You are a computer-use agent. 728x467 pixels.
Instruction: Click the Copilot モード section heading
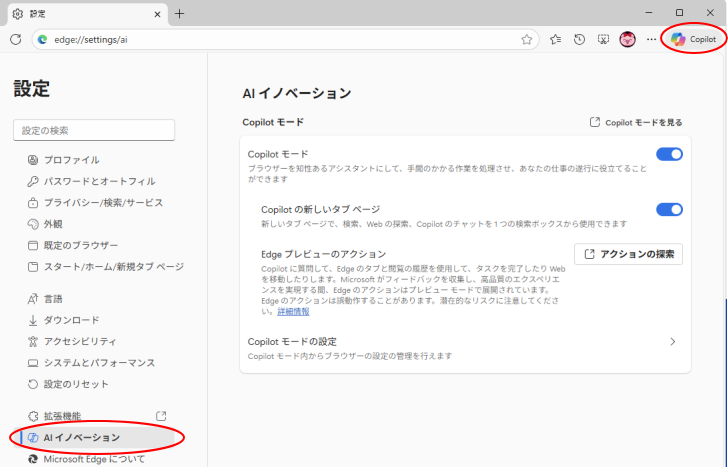[273, 122]
